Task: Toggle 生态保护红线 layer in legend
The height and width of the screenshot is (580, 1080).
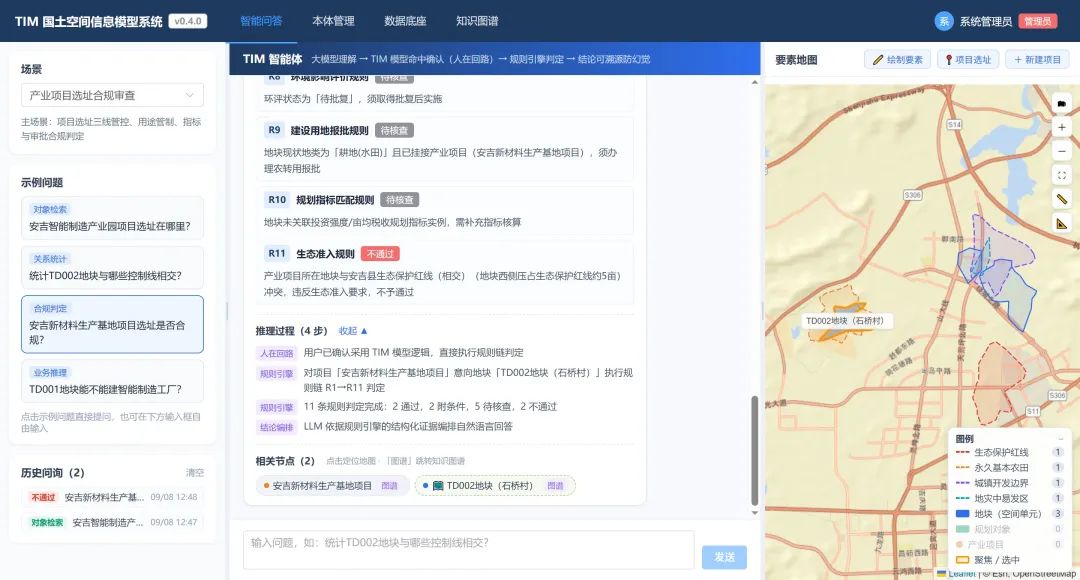Action: point(1009,452)
